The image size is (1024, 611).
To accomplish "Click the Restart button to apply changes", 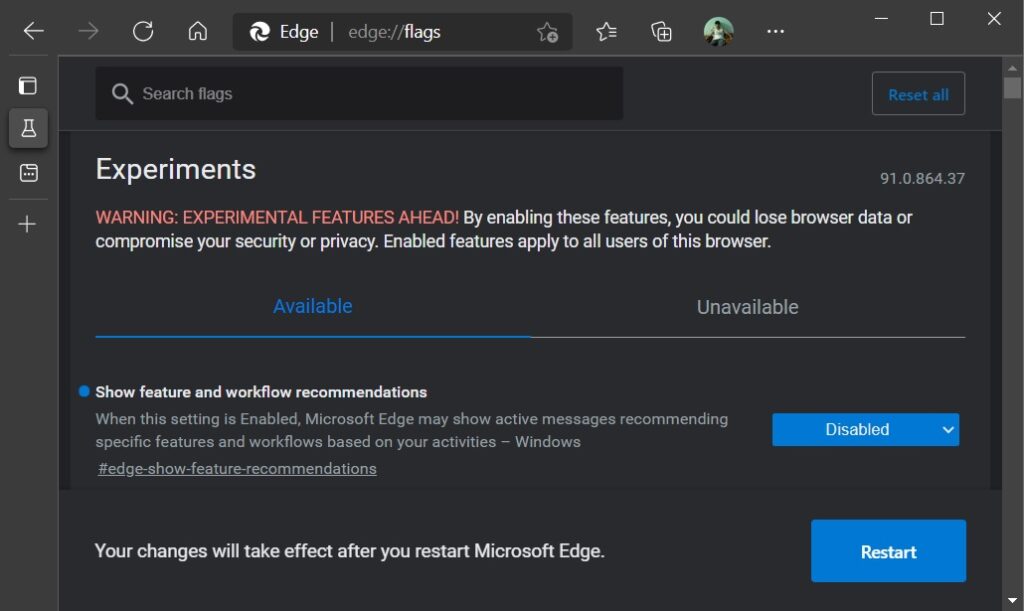I will (x=887, y=551).
